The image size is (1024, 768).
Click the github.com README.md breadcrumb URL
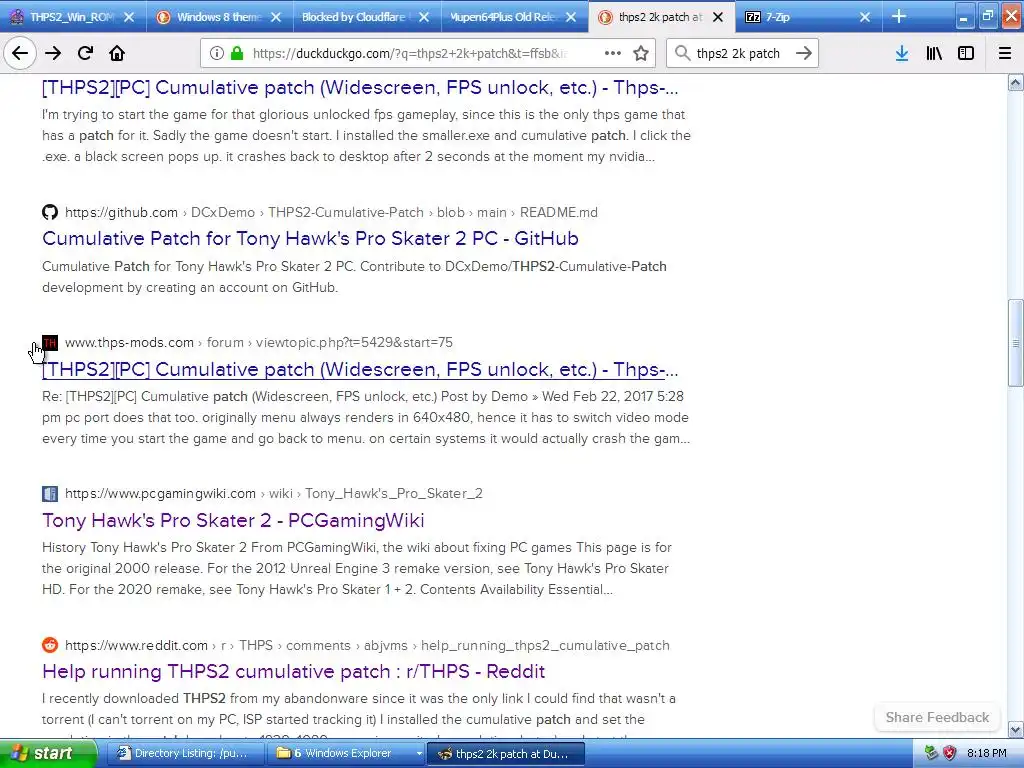[331, 212]
